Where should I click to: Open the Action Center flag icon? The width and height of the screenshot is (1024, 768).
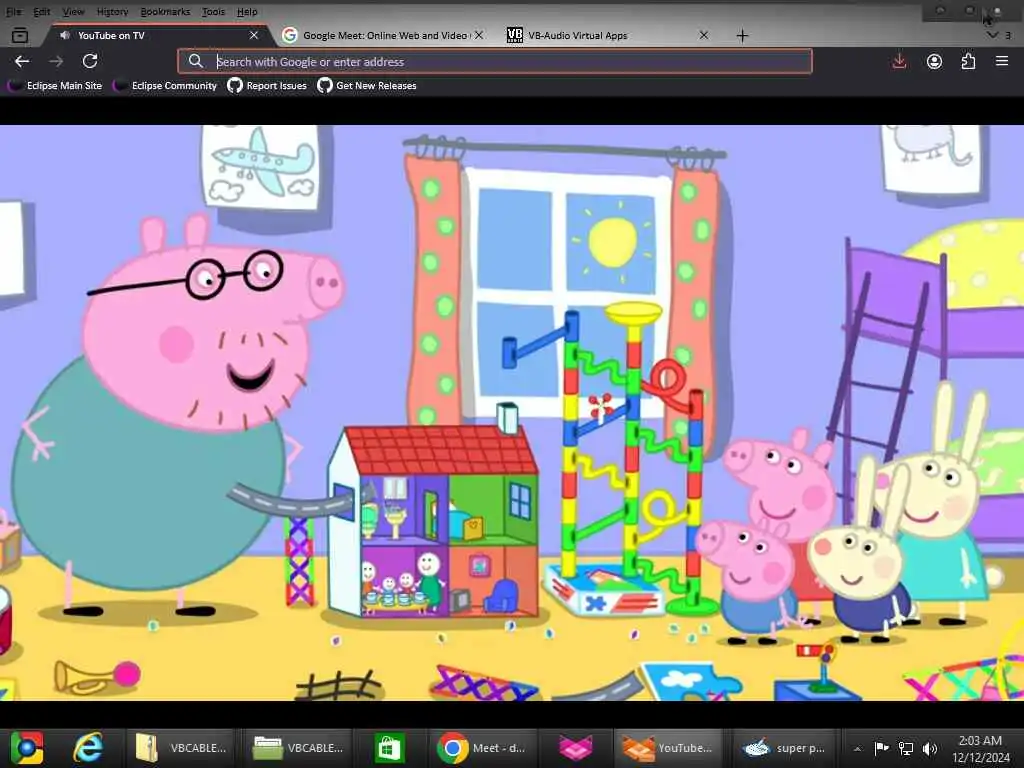pos(882,748)
